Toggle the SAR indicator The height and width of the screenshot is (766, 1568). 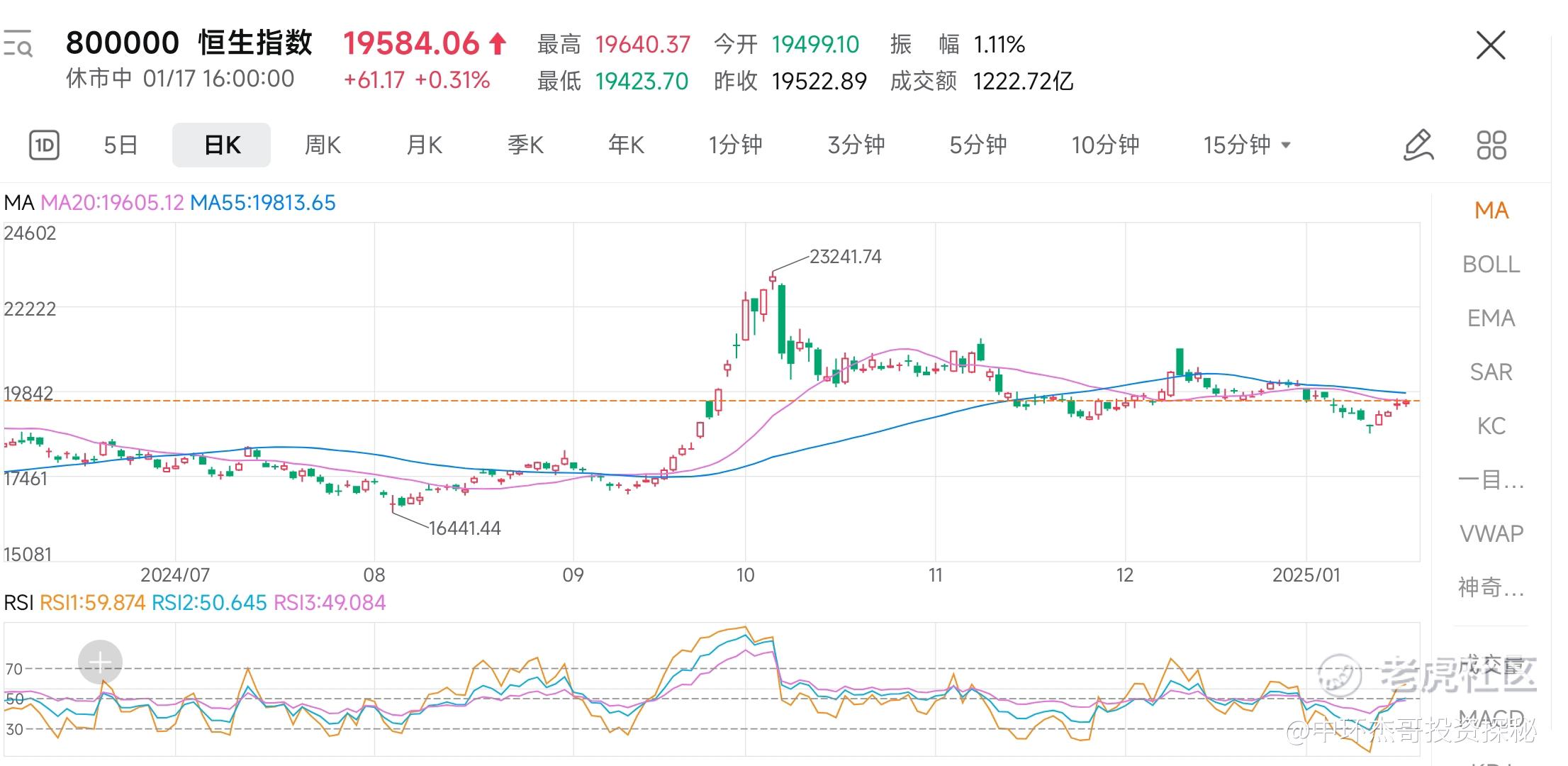point(1491,372)
